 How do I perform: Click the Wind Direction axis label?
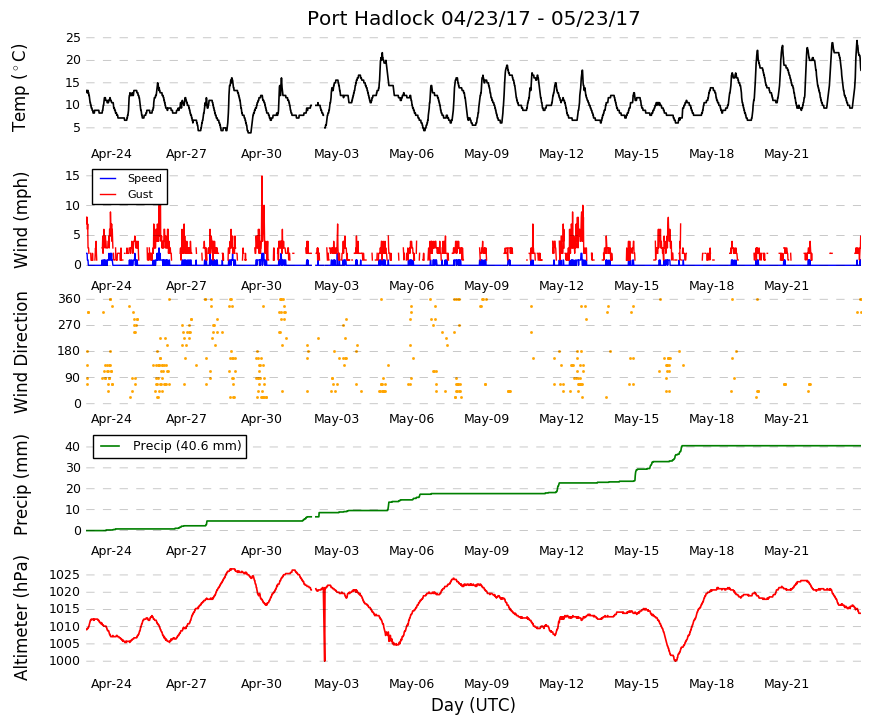click(x=20, y=352)
